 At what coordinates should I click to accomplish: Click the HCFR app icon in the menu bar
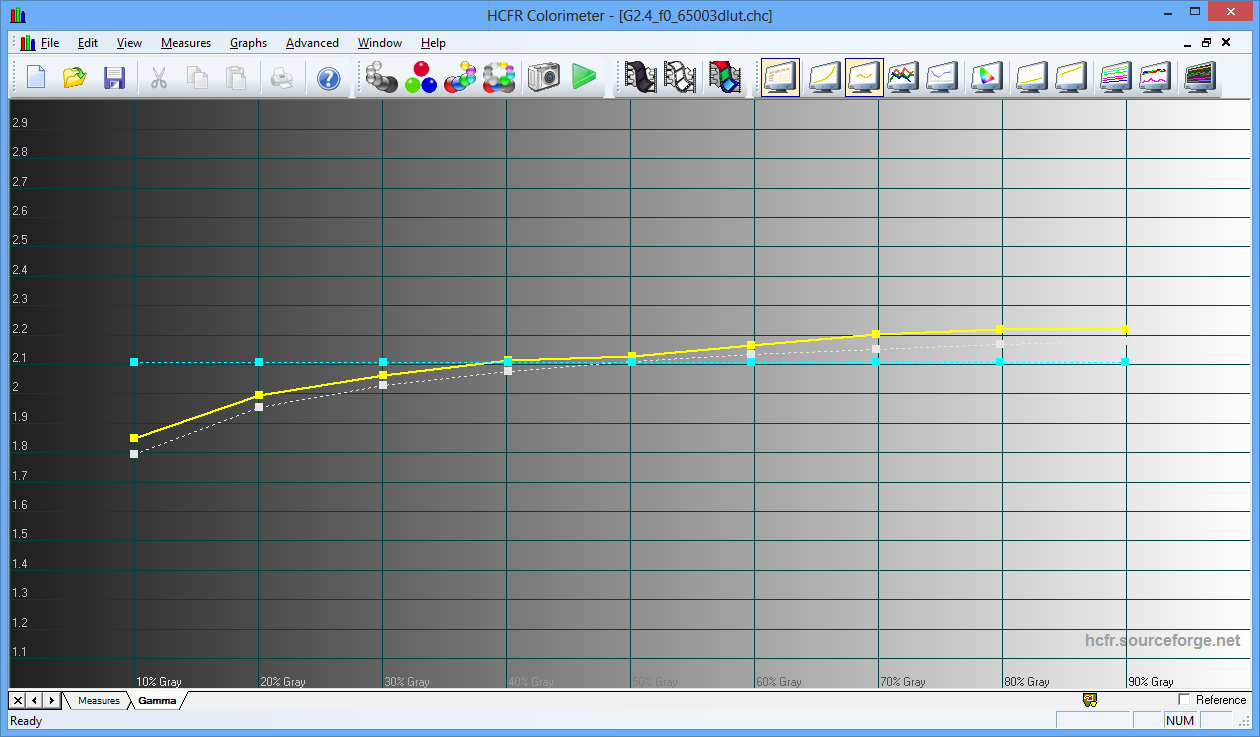[26, 43]
